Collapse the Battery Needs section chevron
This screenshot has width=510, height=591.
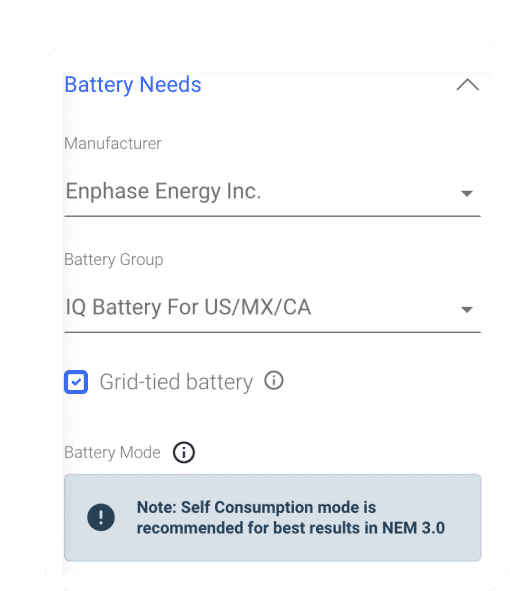click(x=467, y=85)
